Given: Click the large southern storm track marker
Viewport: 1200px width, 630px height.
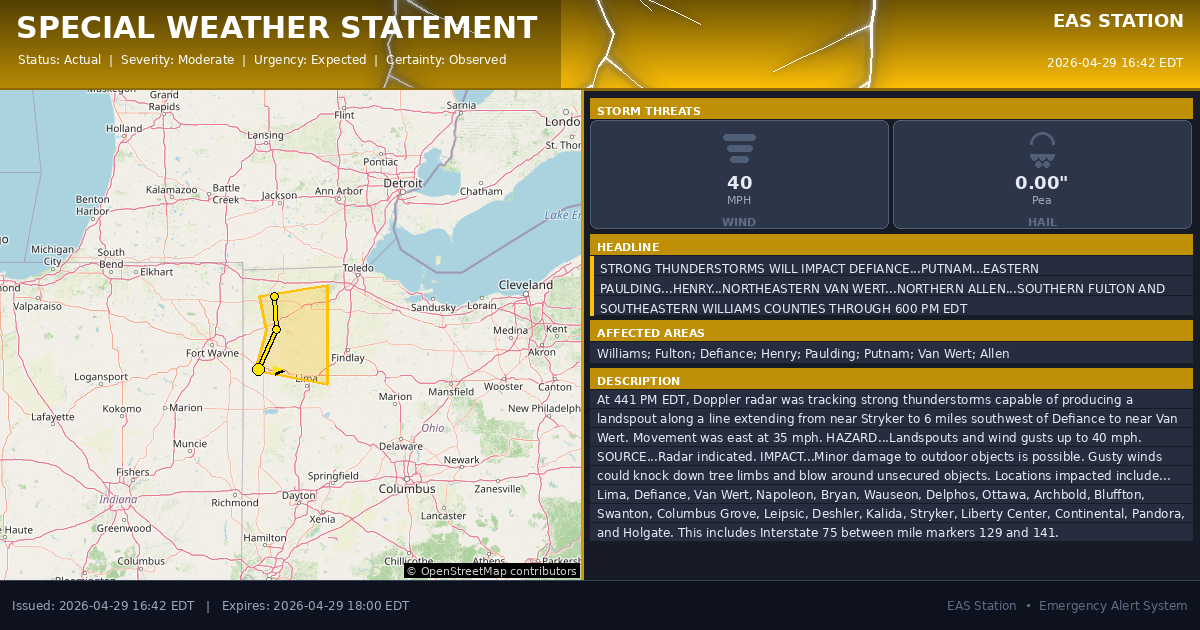Looking at the screenshot, I should pos(258,370).
